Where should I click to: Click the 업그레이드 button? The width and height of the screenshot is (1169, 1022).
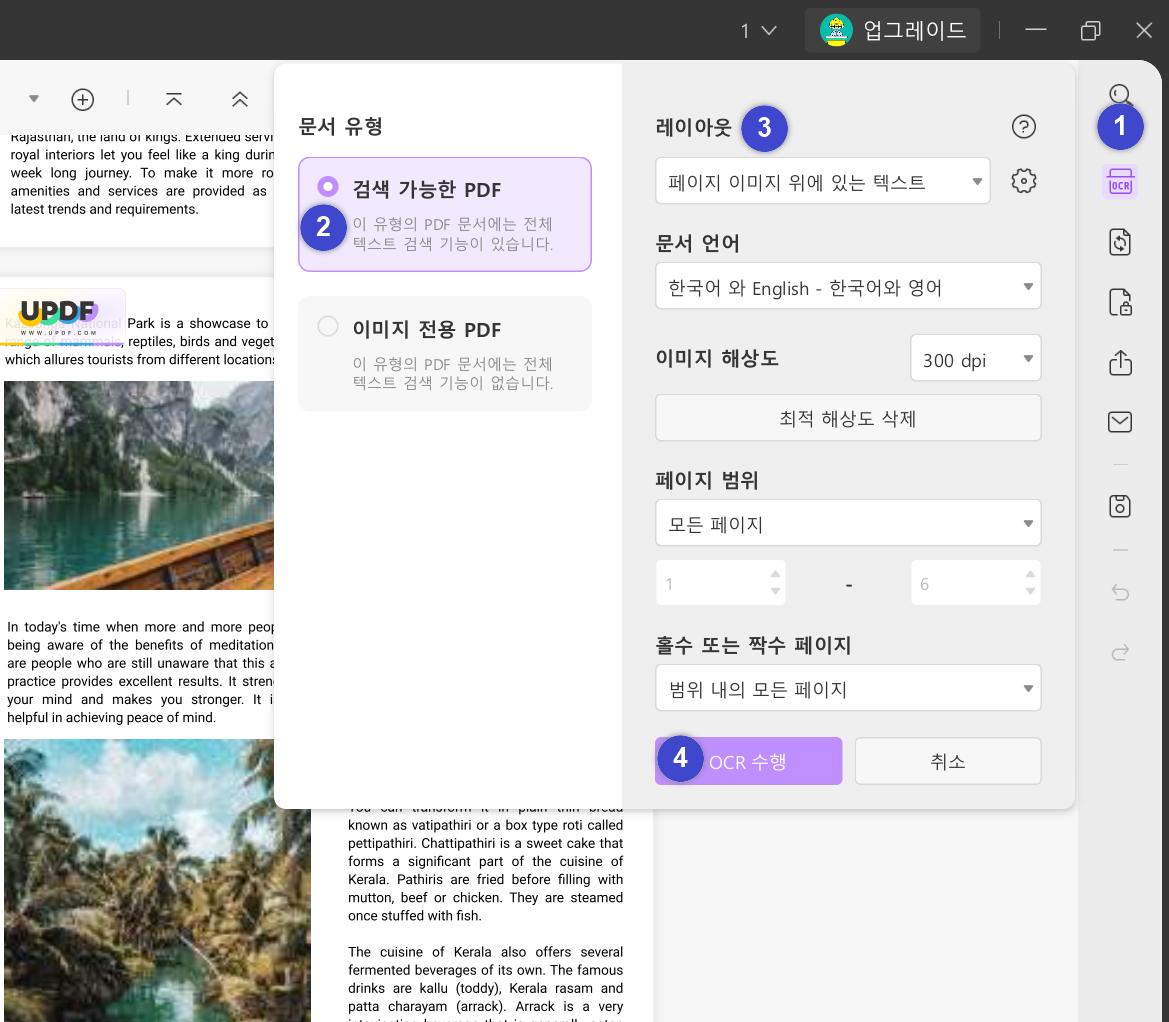click(x=892, y=31)
